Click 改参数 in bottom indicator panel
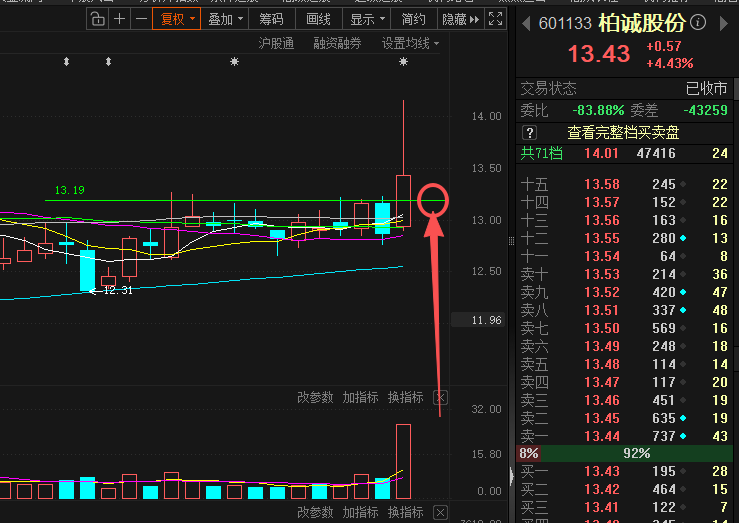This screenshot has width=739, height=523. 315,512
